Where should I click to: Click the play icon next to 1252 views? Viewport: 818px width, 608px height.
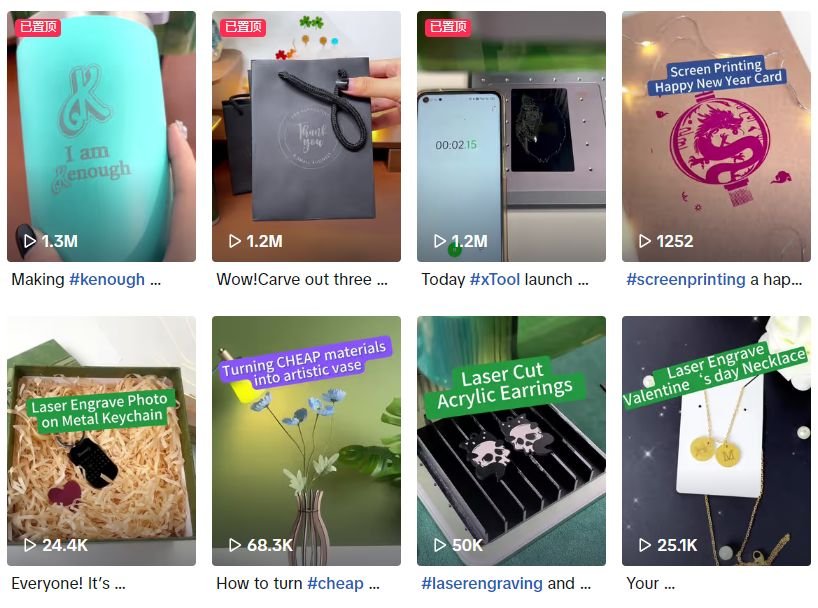pyautogui.click(x=645, y=241)
